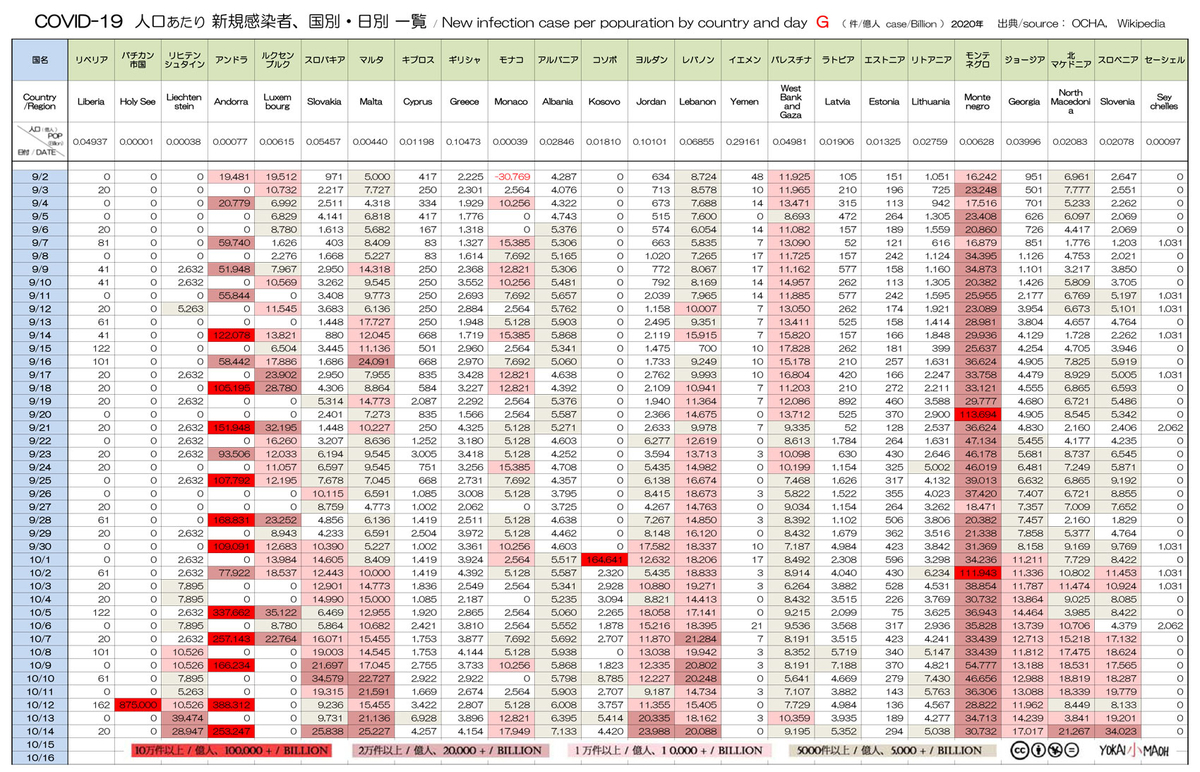Viewport: 1200px width, 772px height.
Task: Click the 北マケドニア Japanese header
Action: (1070, 60)
